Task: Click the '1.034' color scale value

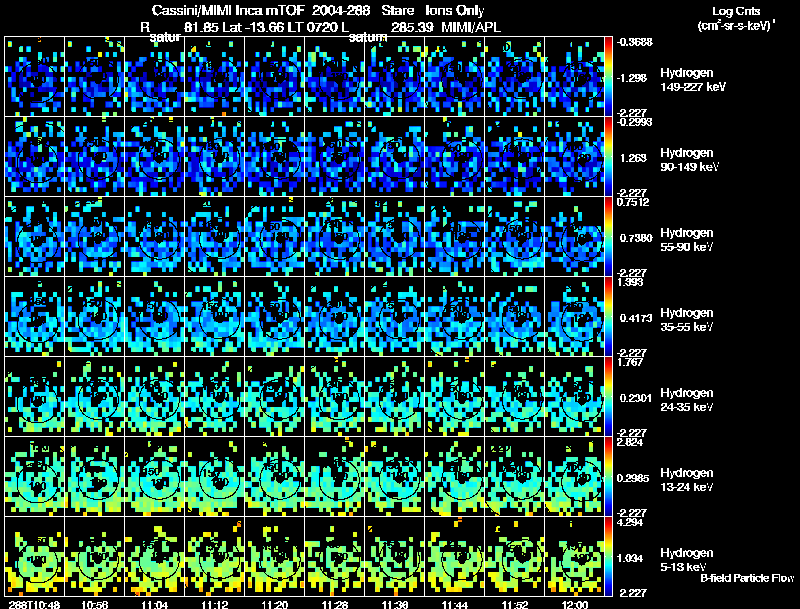Action: 630,559
